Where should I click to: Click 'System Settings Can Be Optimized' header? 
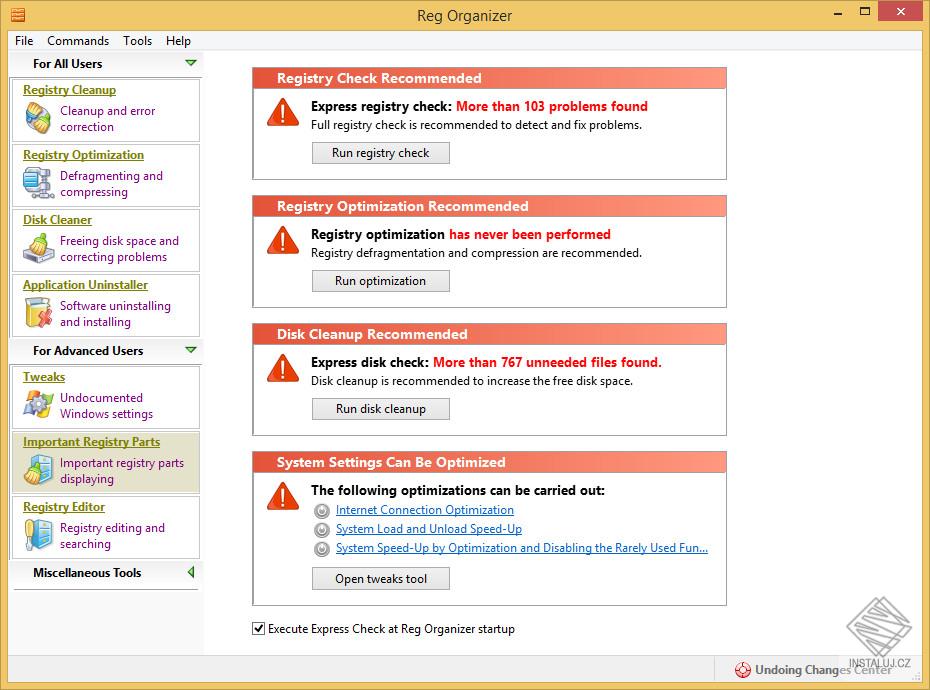point(489,463)
